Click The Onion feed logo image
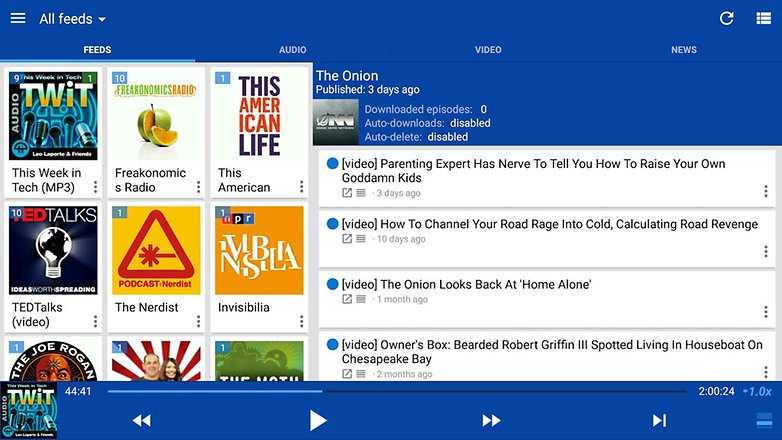Image resolution: width=782 pixels, height=440 pixels. (336, 122)
